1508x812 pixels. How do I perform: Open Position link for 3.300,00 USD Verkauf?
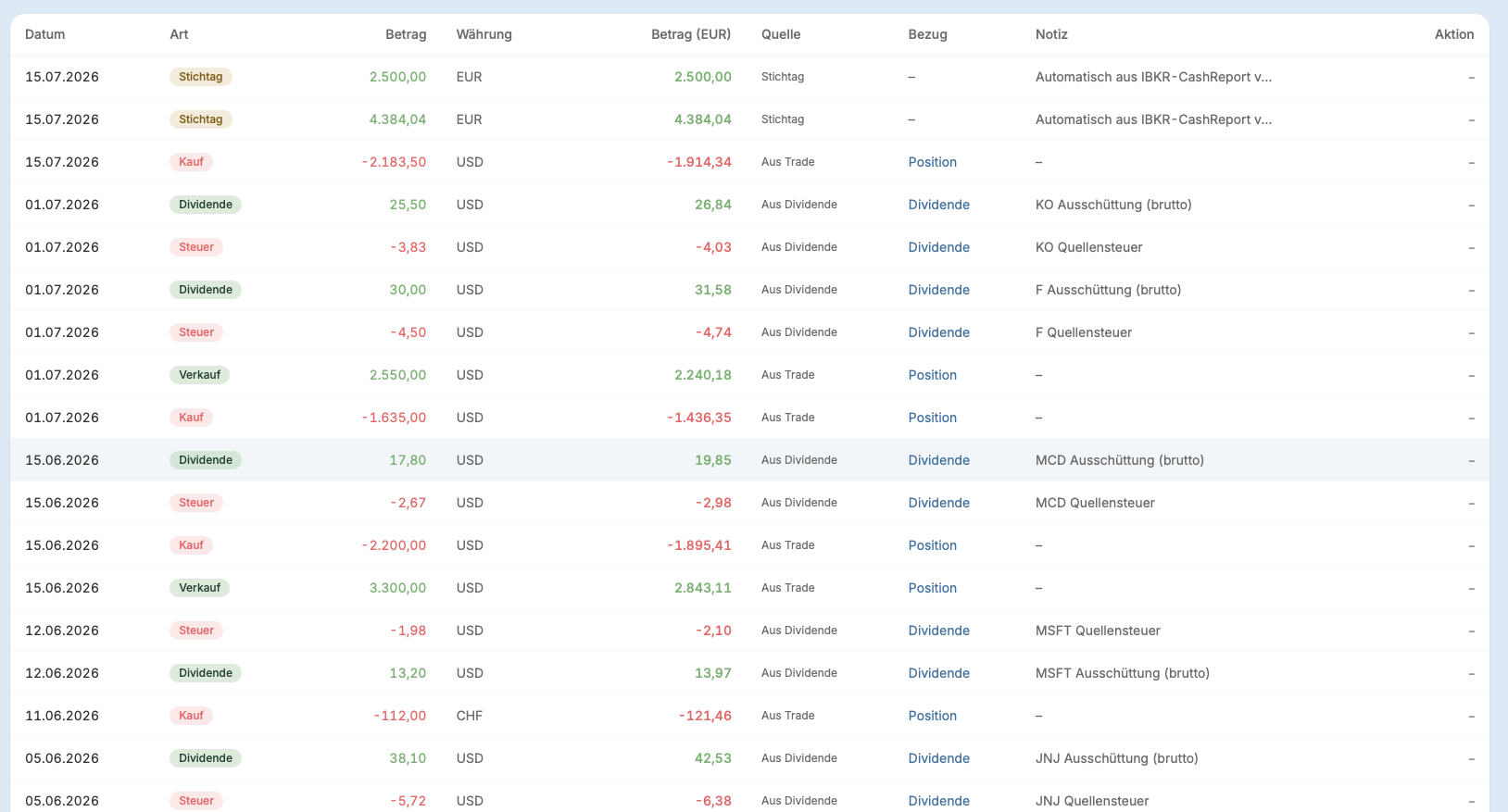click(x=932, y=588)
